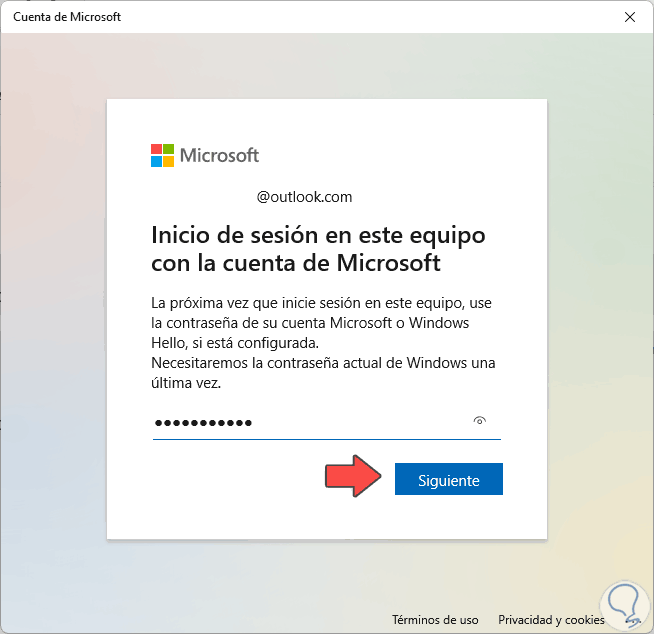Click the "La próxima vez que inicie sesión" paragraph
This screenshot has height=634, width=654.
click(x=321, y=323)
